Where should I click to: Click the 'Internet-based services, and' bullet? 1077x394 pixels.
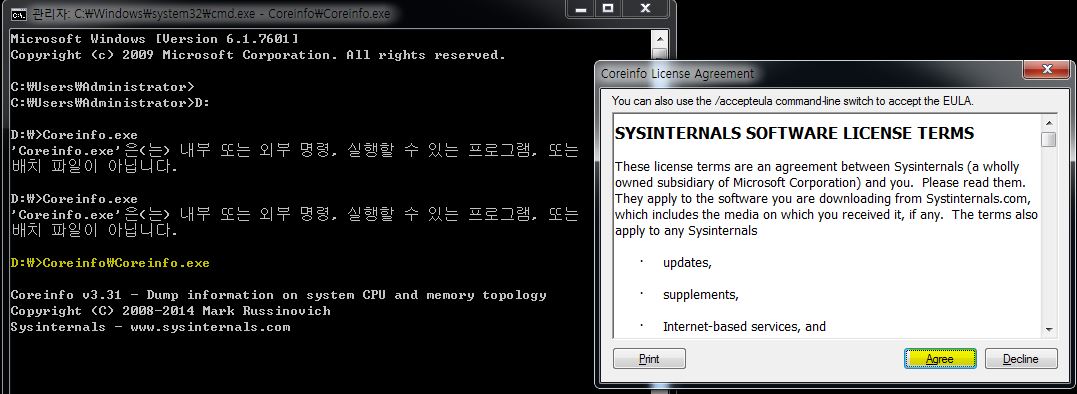click(744, 327)
